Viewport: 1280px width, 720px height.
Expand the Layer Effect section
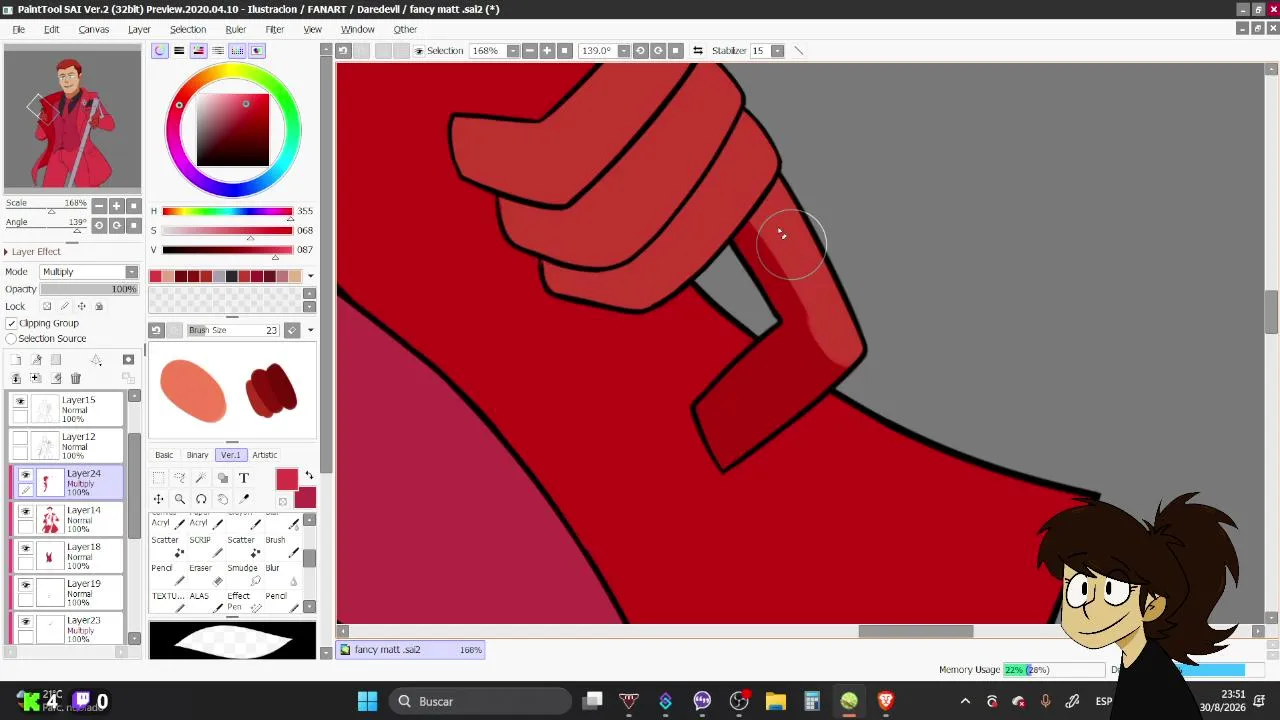(6, 252)
